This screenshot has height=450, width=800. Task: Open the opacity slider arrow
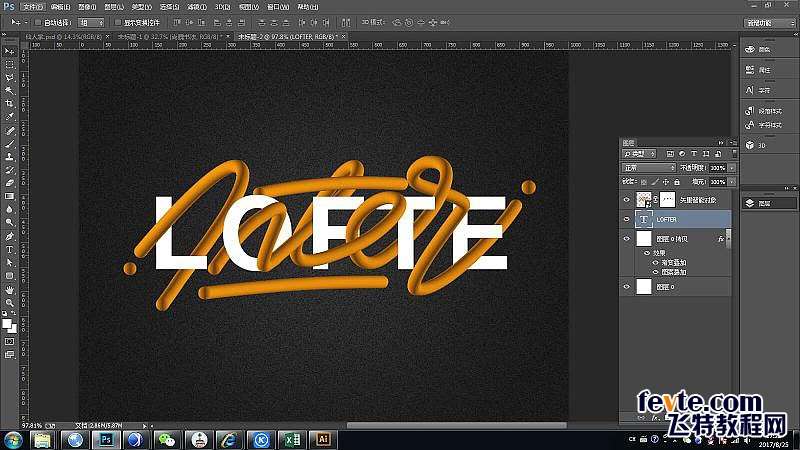click(x=732, y=167)
